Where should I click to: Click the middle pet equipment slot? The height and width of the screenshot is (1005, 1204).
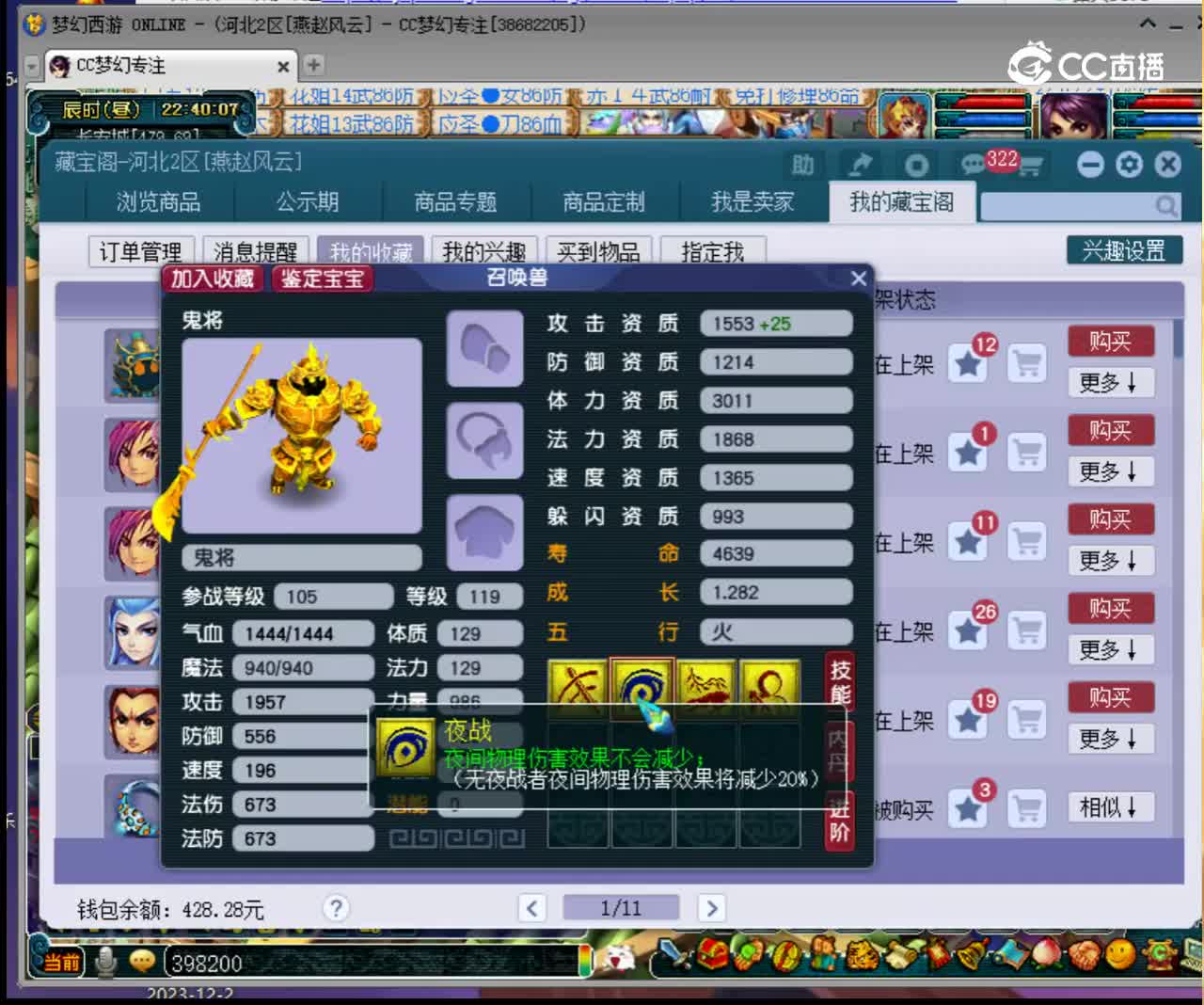coord(484,440)
